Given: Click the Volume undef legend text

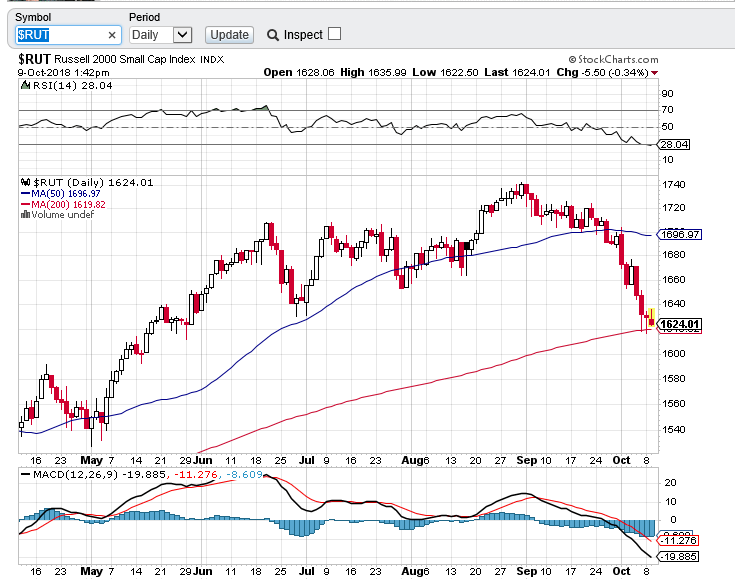Looking at the screenshot, I should [x=62, y=215].
